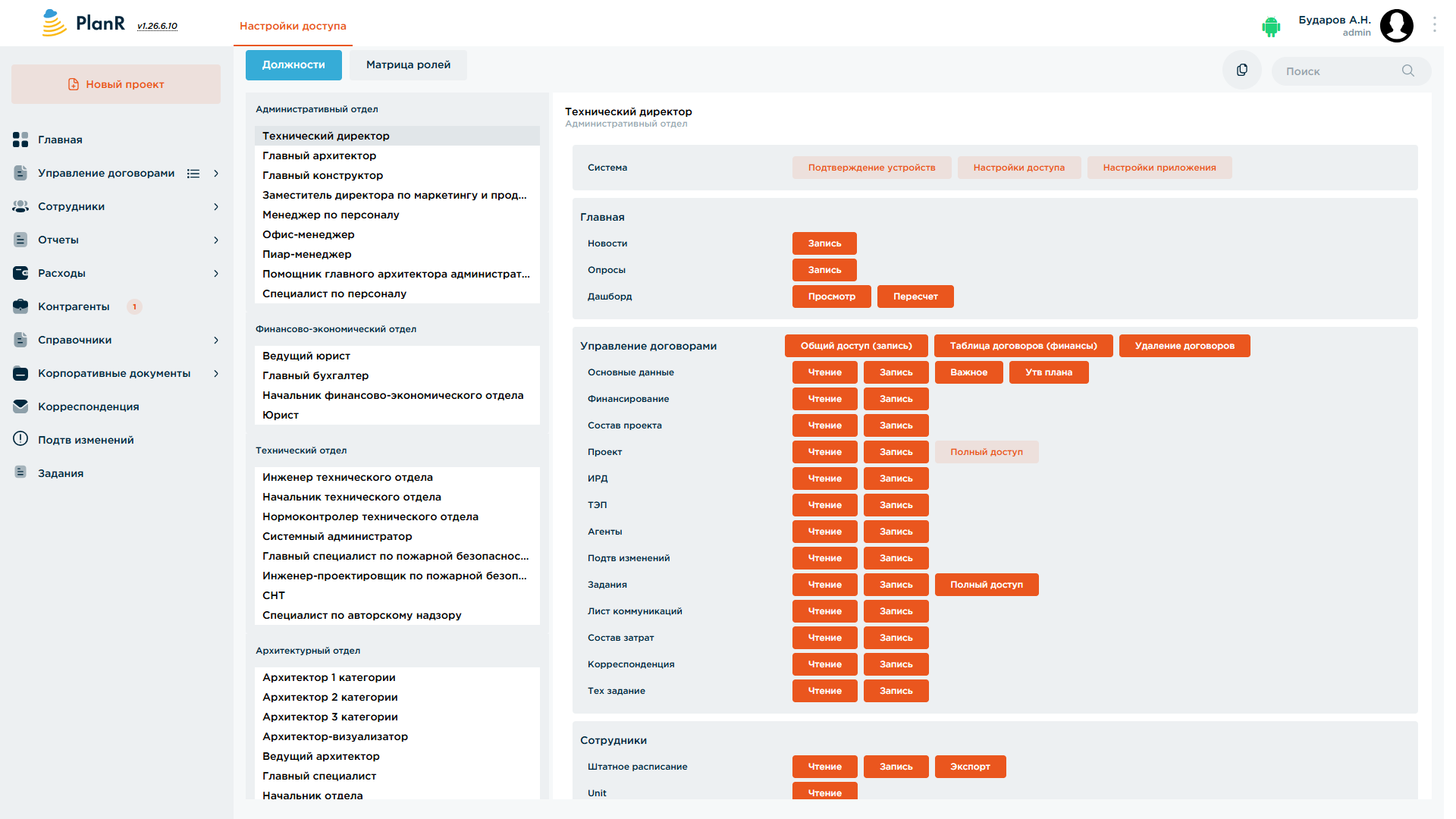Click the list icon beside Управление договорами
1456x819 pixels.
pos(193,174)
